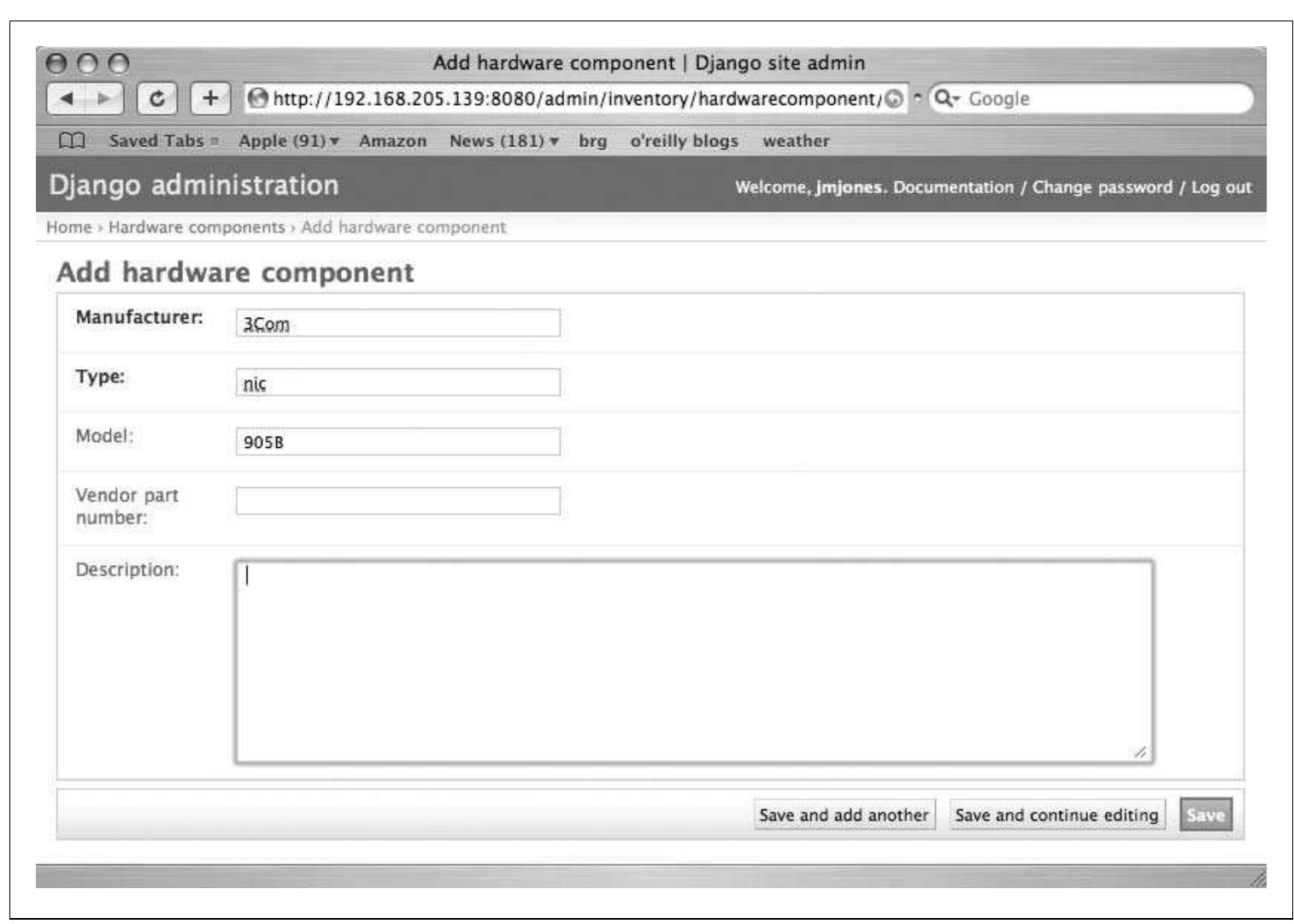Click the Save and add another button
The height and width of the screenshot is (924, 1294).
pyautogui.click(x=844, y=815)
